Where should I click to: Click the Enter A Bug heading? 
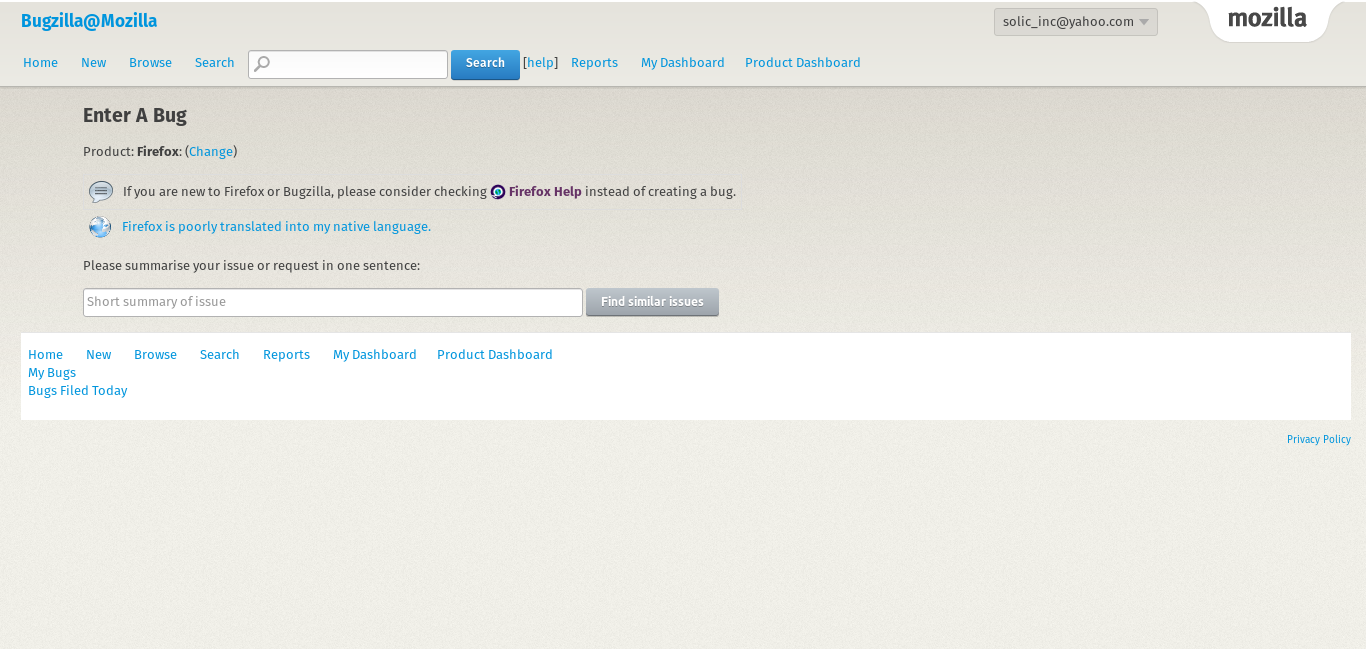tap(135, 115)
